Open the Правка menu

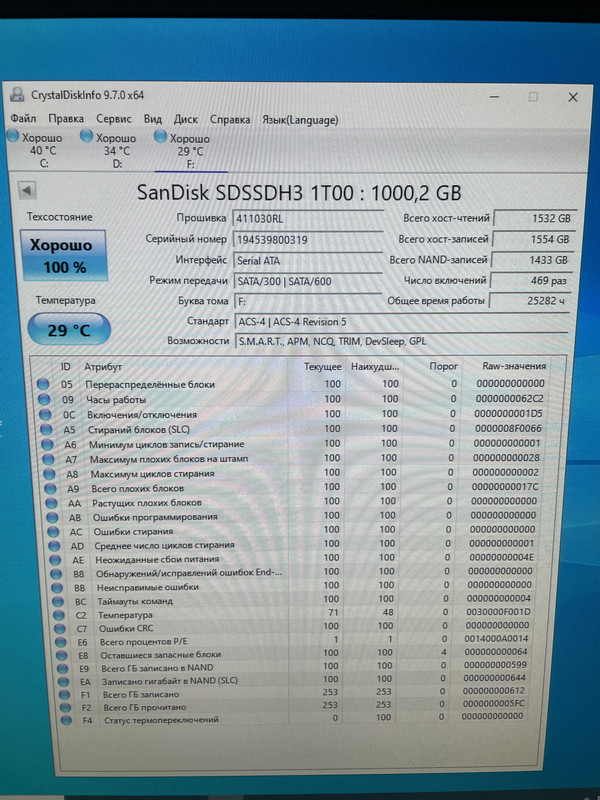tap(66, 119)
